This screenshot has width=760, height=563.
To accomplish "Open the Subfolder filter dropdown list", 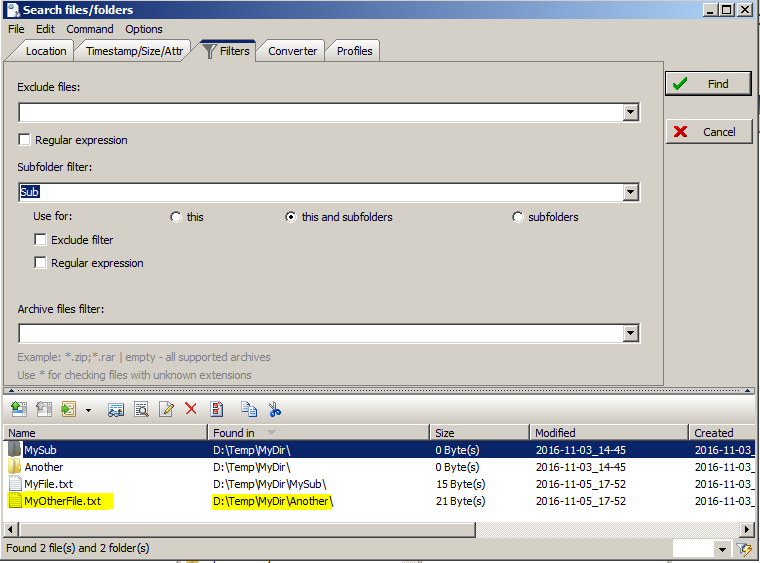I will tap(630, 192).
